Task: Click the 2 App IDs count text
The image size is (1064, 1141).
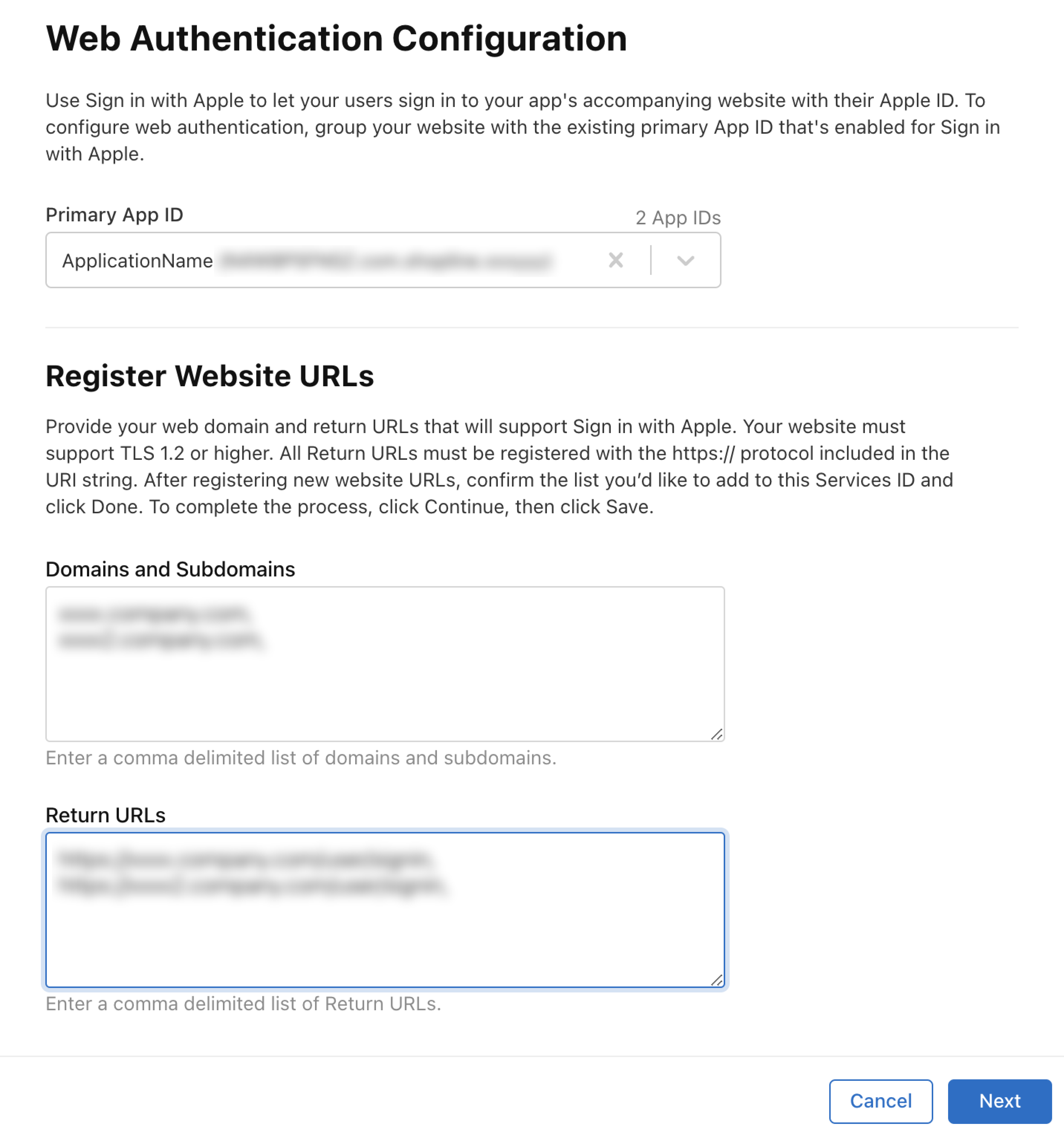Action: pyautogui.click(x=678, y=217)
